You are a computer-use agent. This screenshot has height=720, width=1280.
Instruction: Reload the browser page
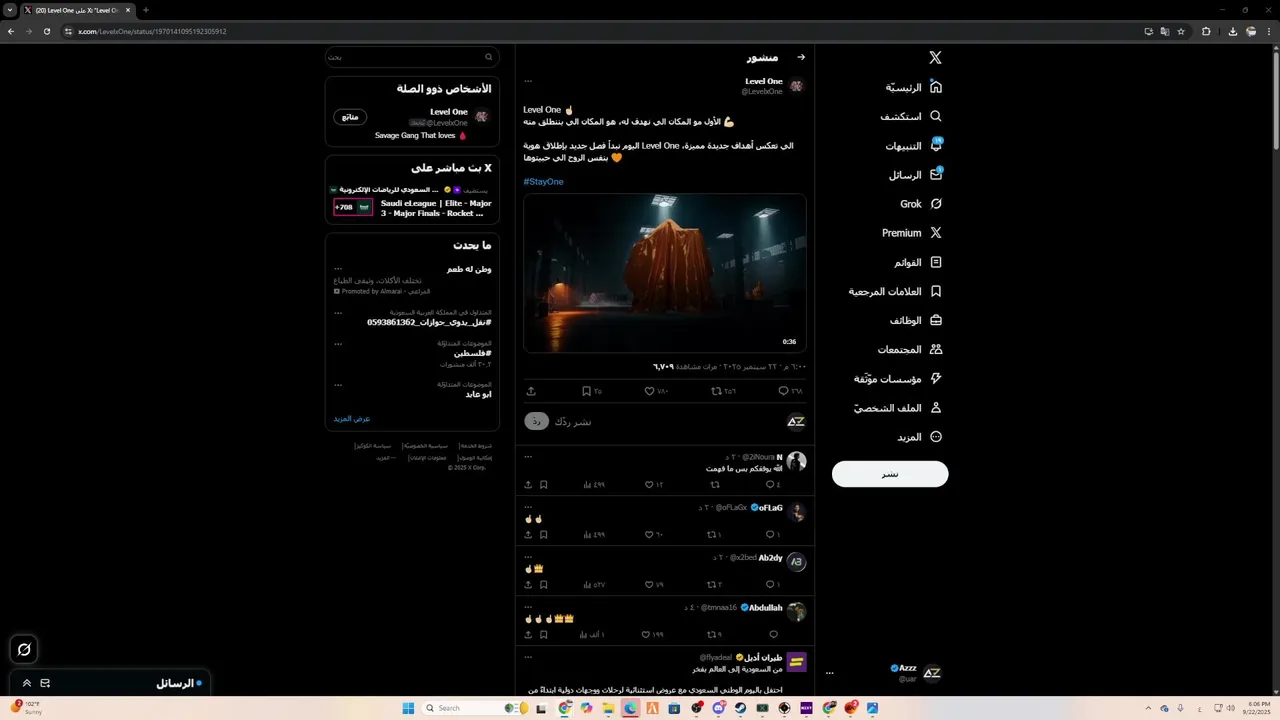(46, 31)
